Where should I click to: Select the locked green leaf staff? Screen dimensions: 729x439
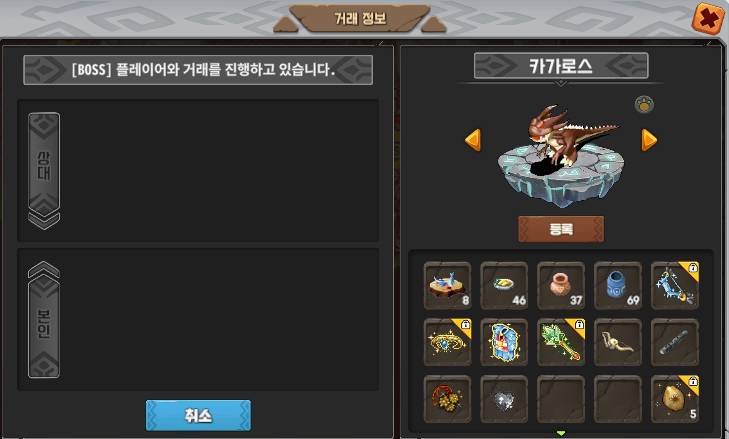[x=561, y=342]
